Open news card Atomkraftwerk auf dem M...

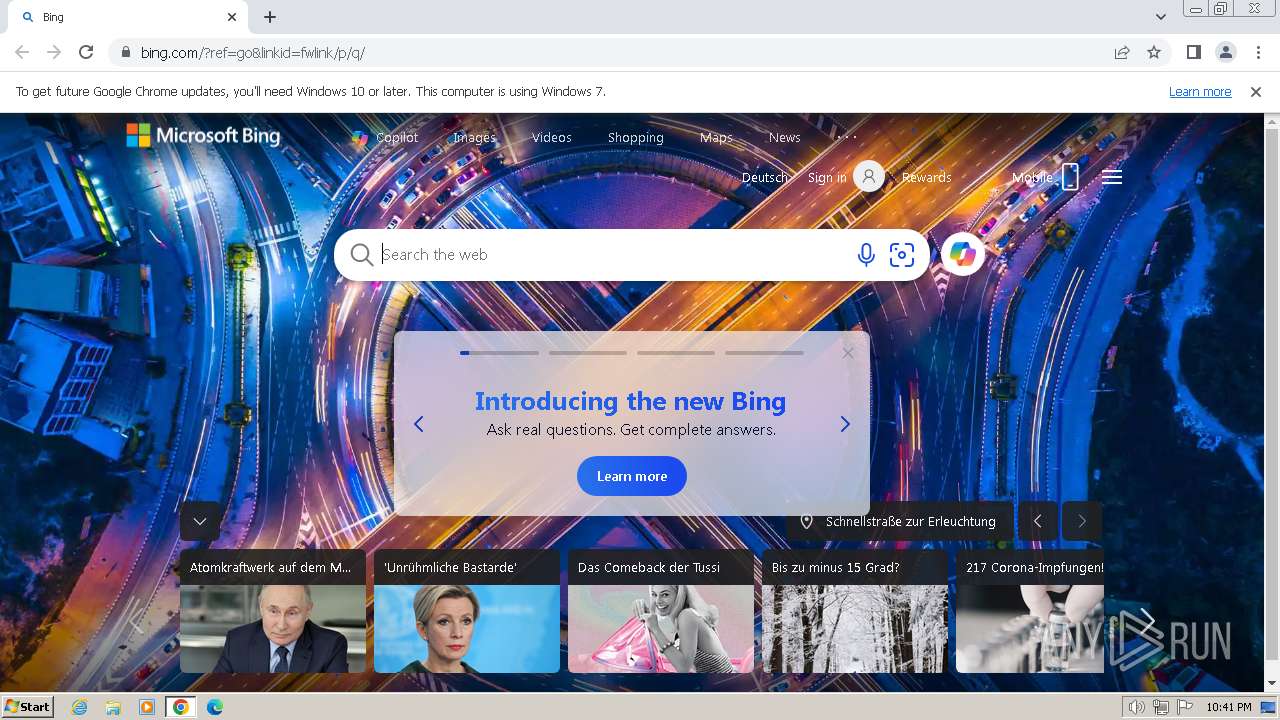point(273,611)
